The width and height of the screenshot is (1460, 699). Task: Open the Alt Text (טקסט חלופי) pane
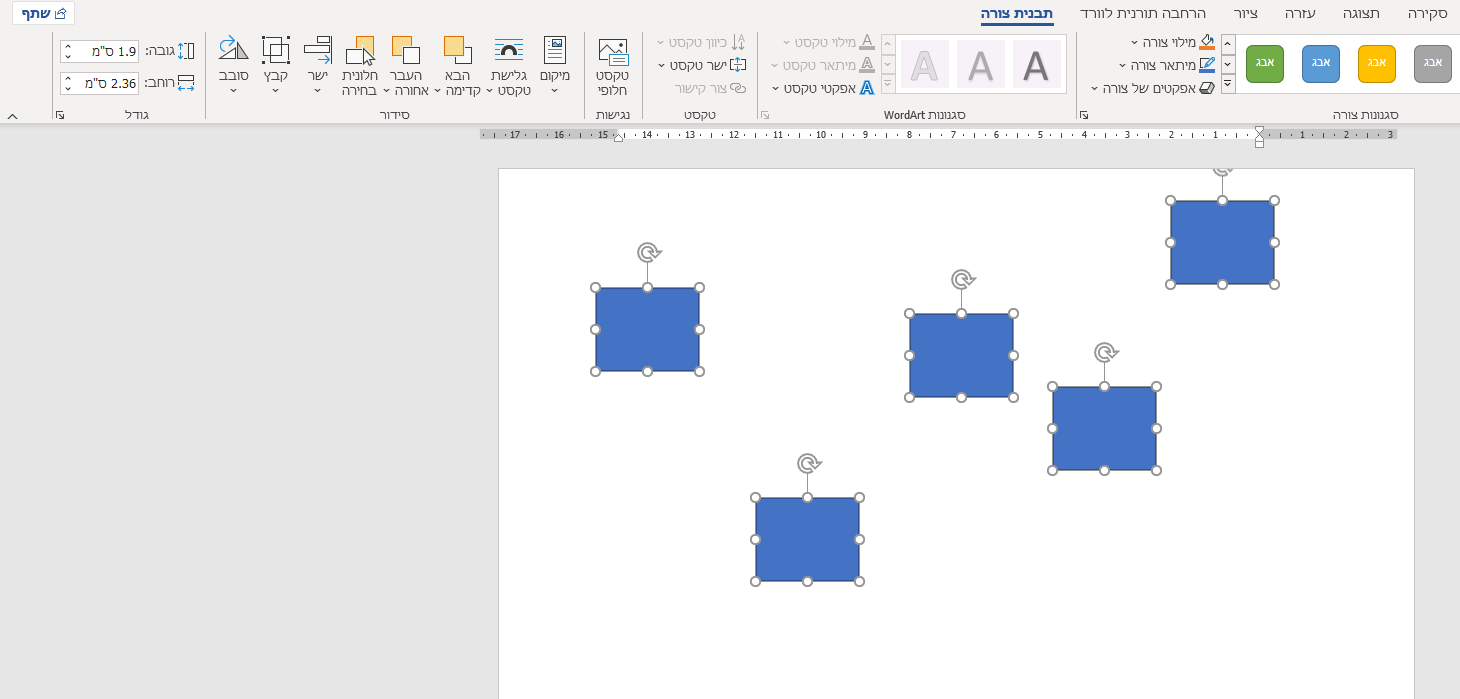click(612, 66)
